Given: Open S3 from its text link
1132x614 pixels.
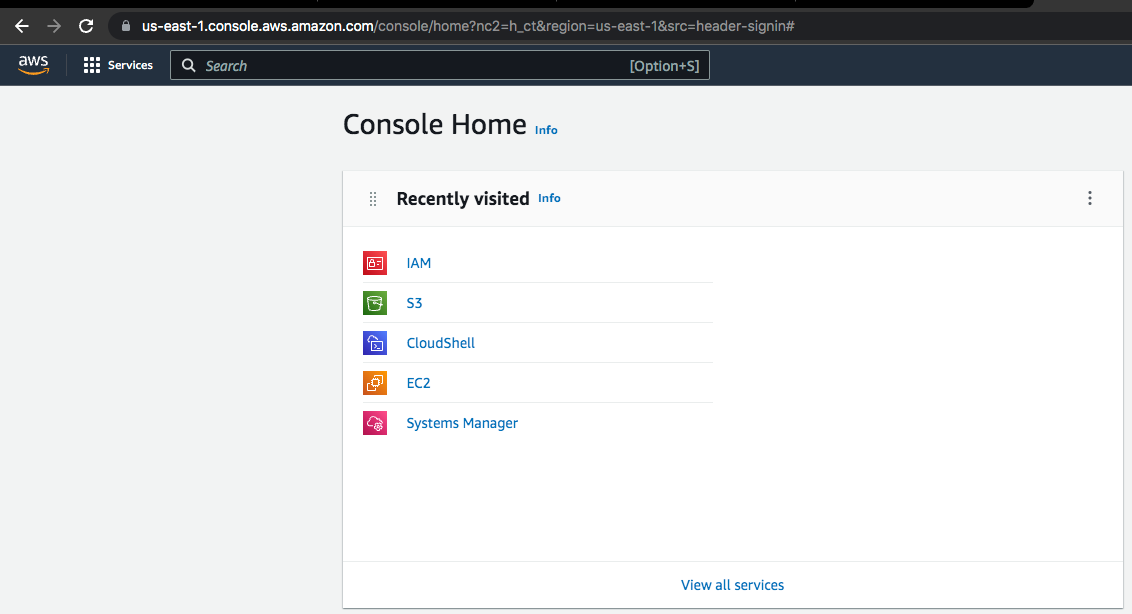Looking at the screenshot, I should click(413, 302).
